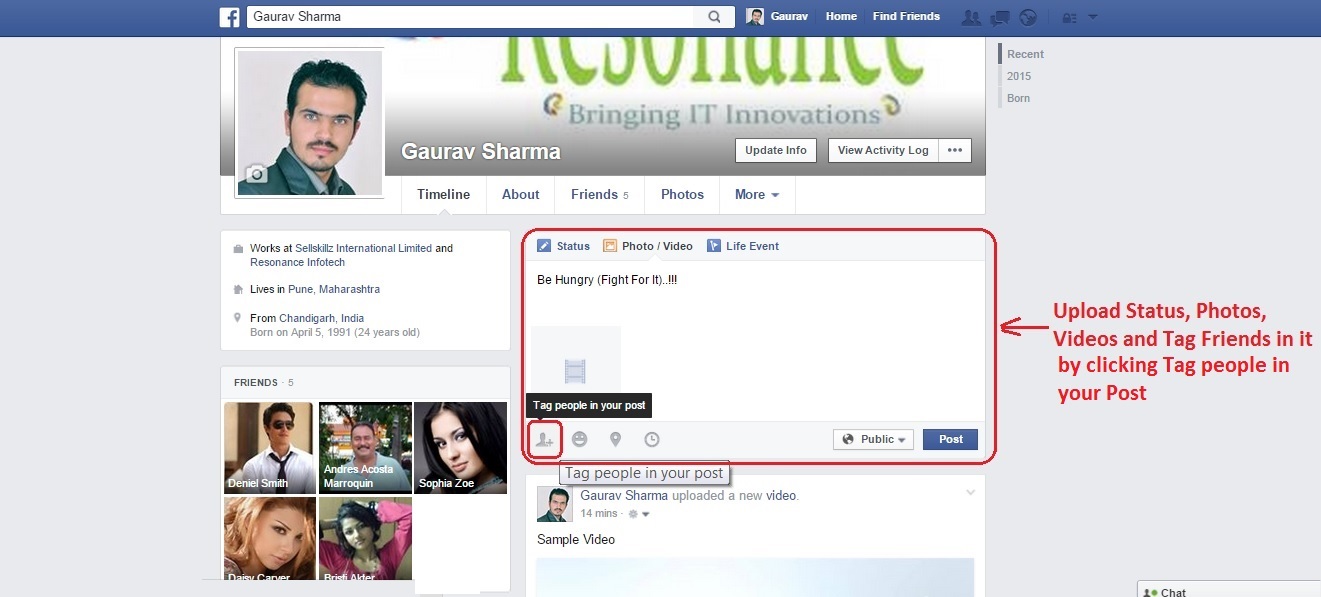The image size is (1321, 597).
Task: Click the Update Info button
Action: point(776,150)
